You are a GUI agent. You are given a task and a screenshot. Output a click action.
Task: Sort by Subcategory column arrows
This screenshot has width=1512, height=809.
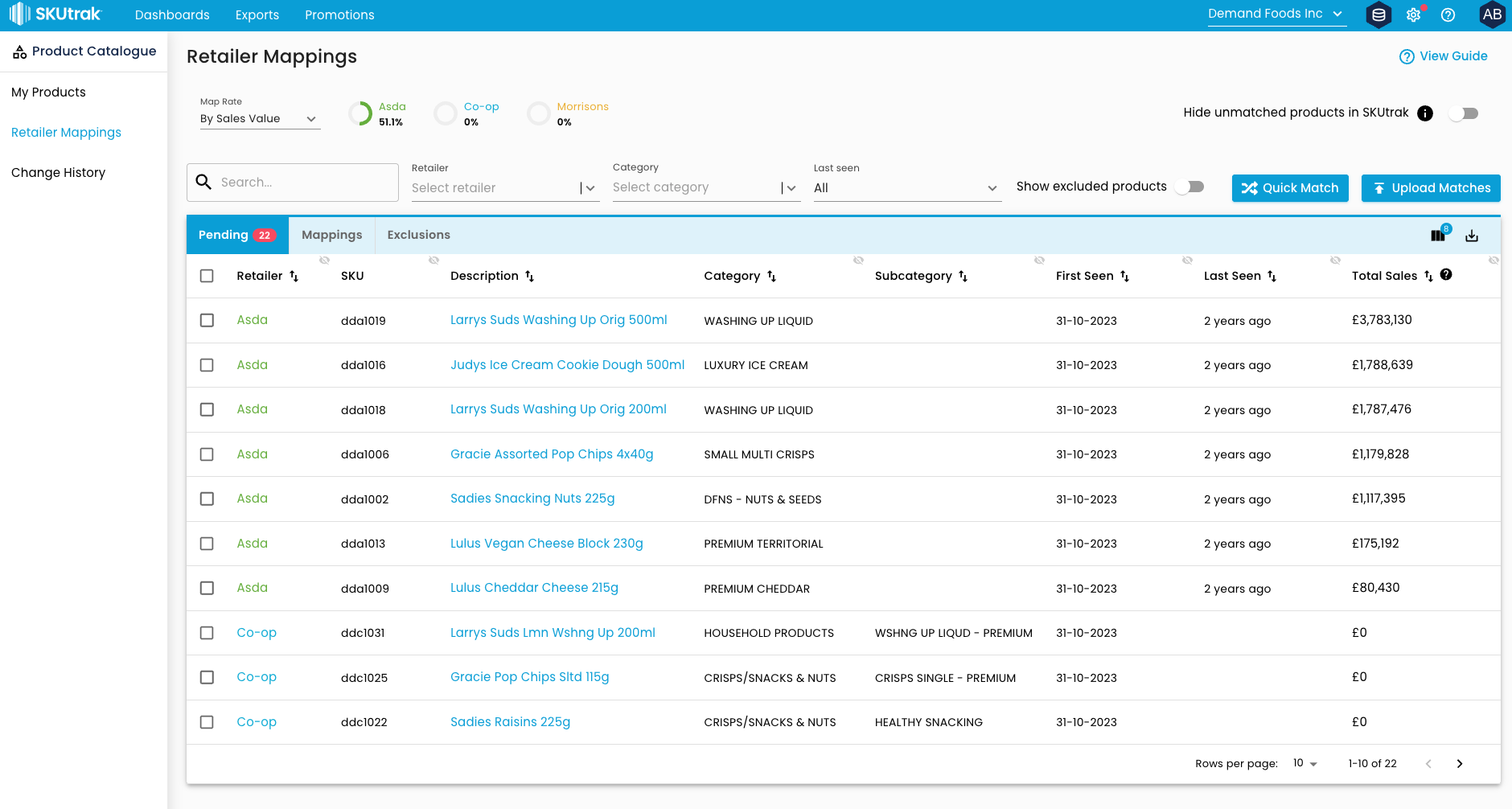963,276
